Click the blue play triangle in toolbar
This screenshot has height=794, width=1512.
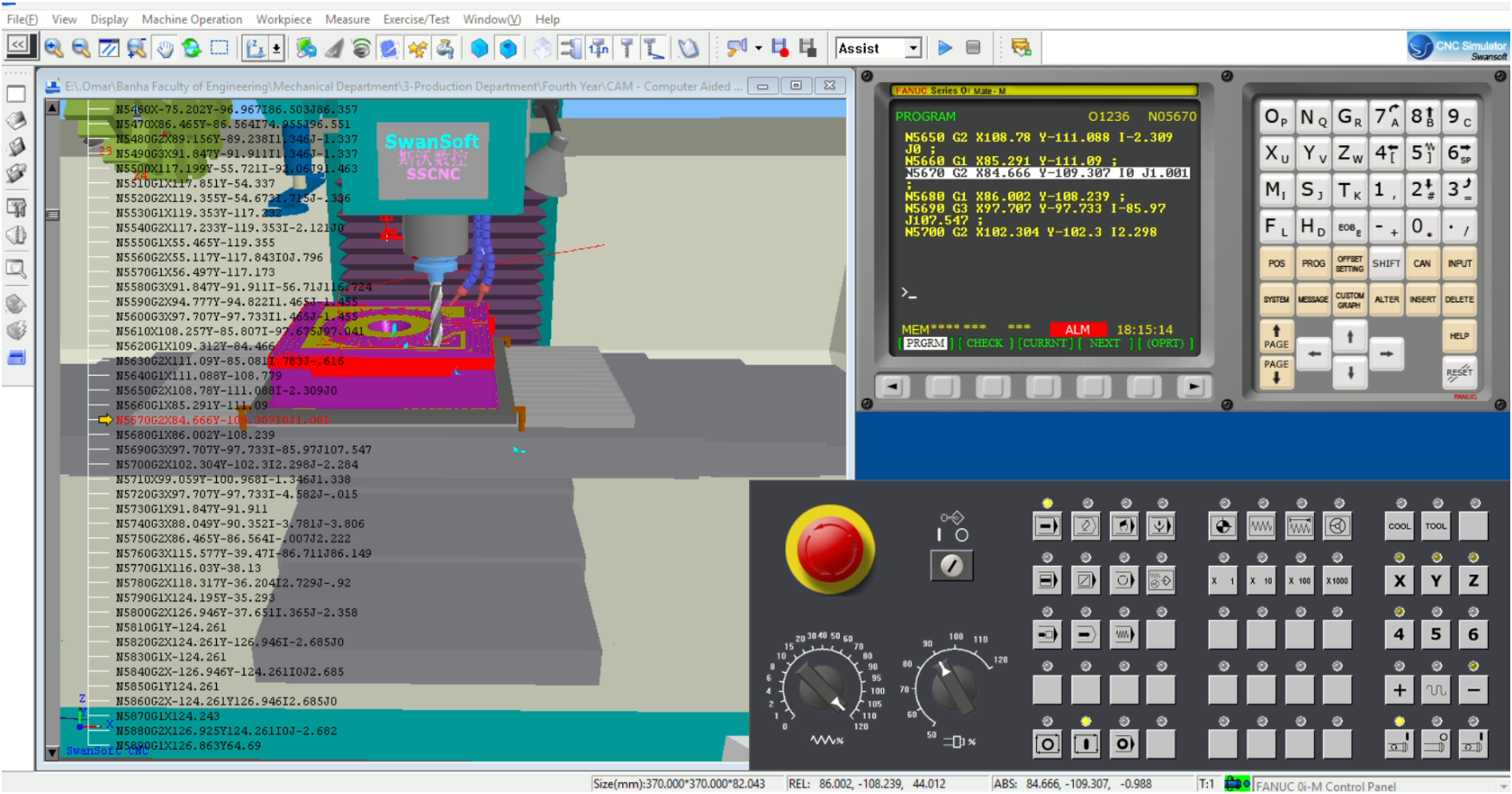[945, 48]
